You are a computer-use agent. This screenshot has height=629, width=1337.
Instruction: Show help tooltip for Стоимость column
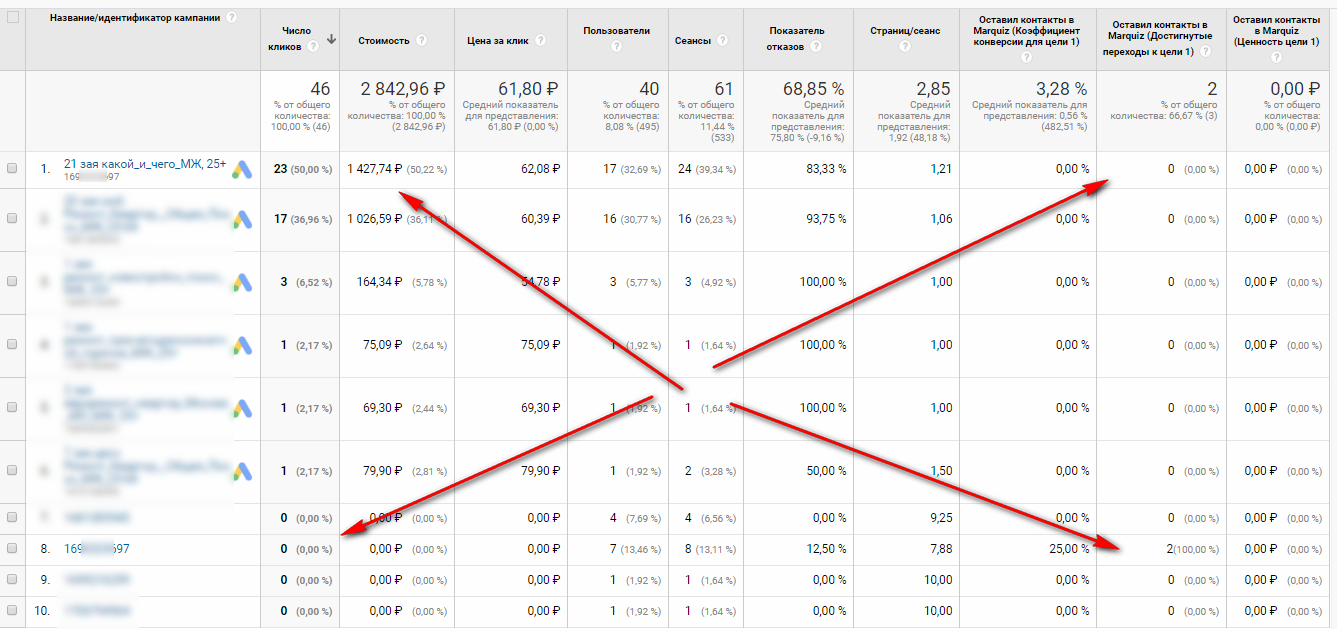point(421,41)
